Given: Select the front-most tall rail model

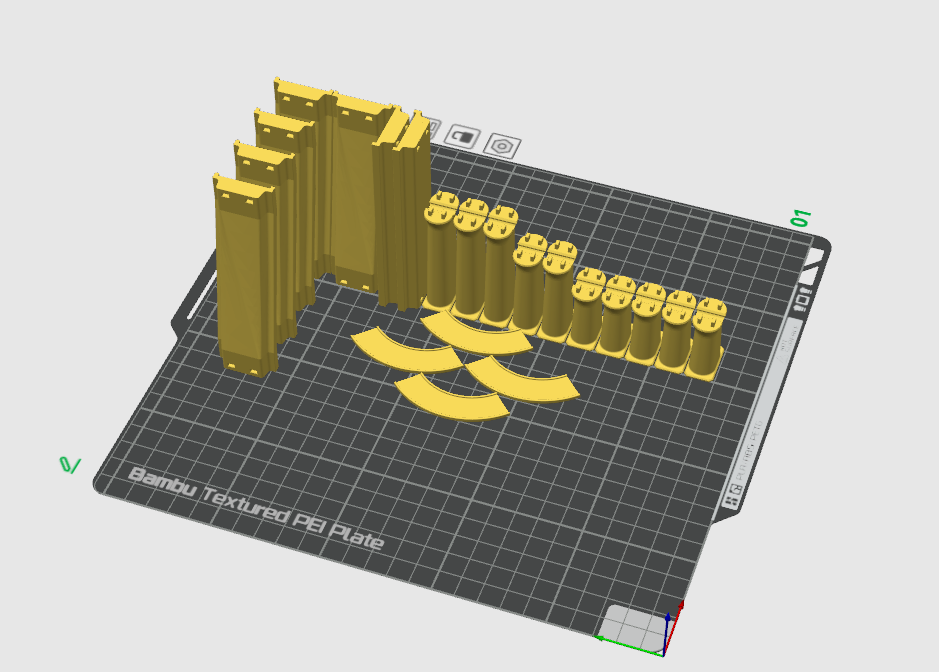Looking at the screenshot, I should (246, 276).
